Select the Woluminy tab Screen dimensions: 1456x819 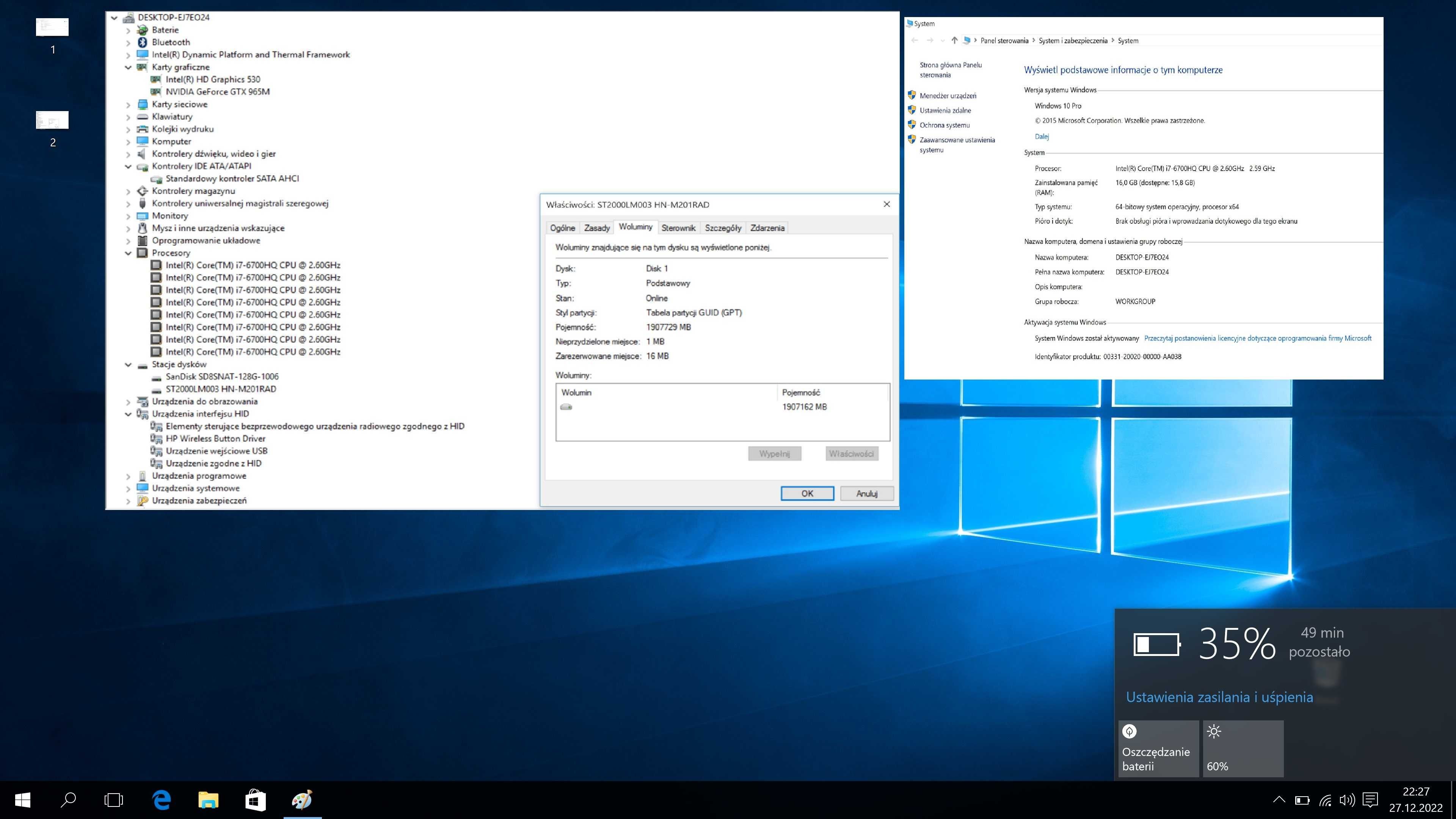pyautogui.click(x=635, y=227)
